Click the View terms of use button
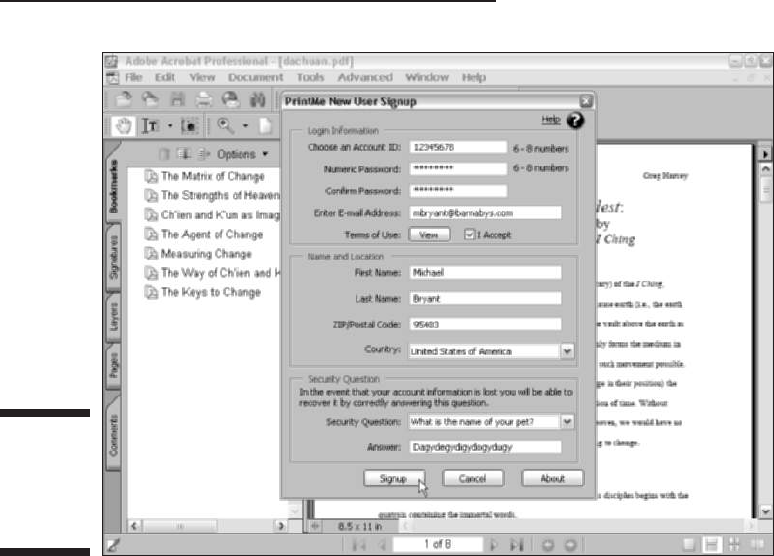The height and width of the screenshot is (556, 774). [x=429, y=235]
